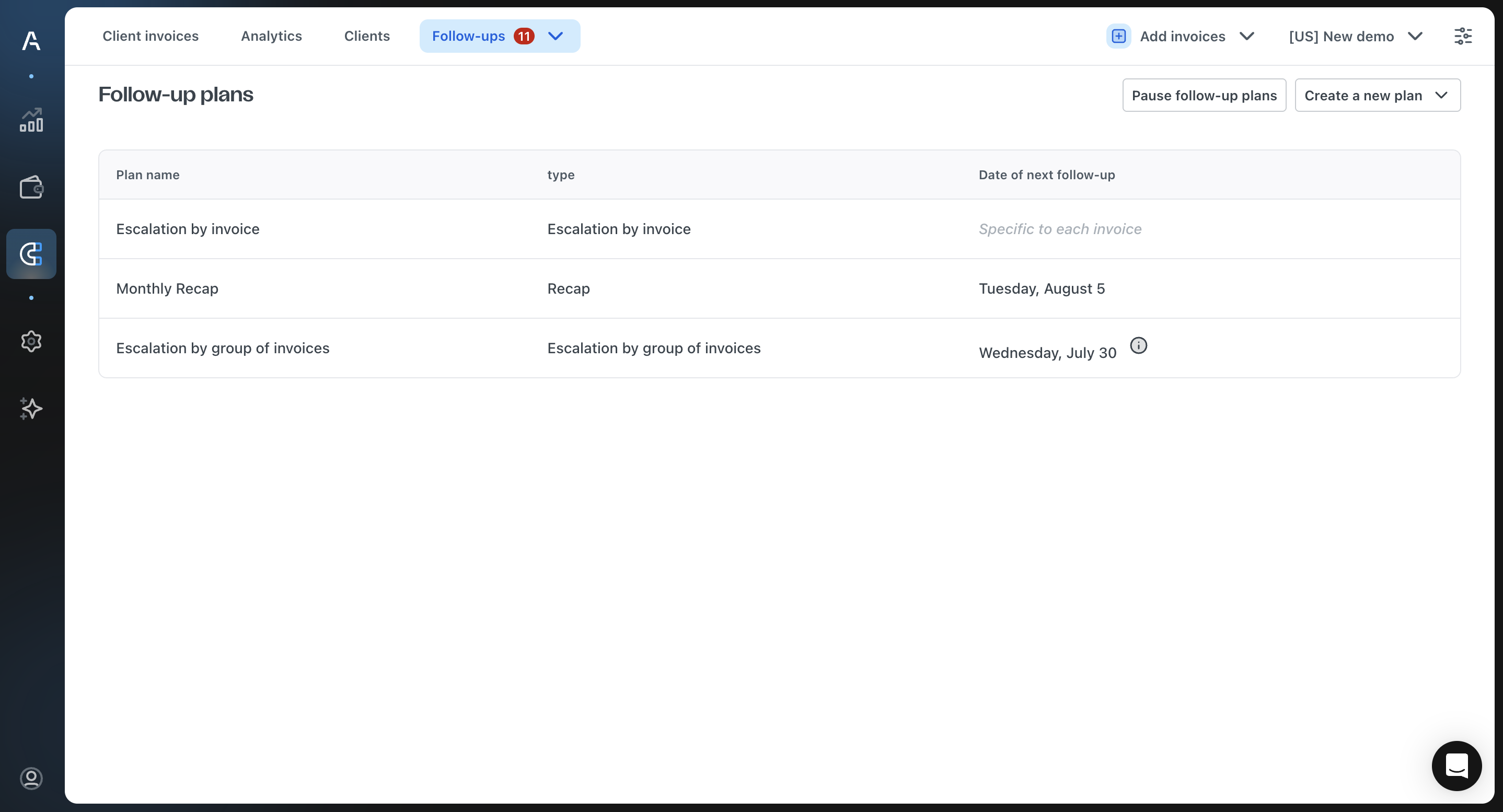The width and height of the screenshot is (1503, 812).
Task: Switch to the Client invoices tab
Action: coord(151,36)
